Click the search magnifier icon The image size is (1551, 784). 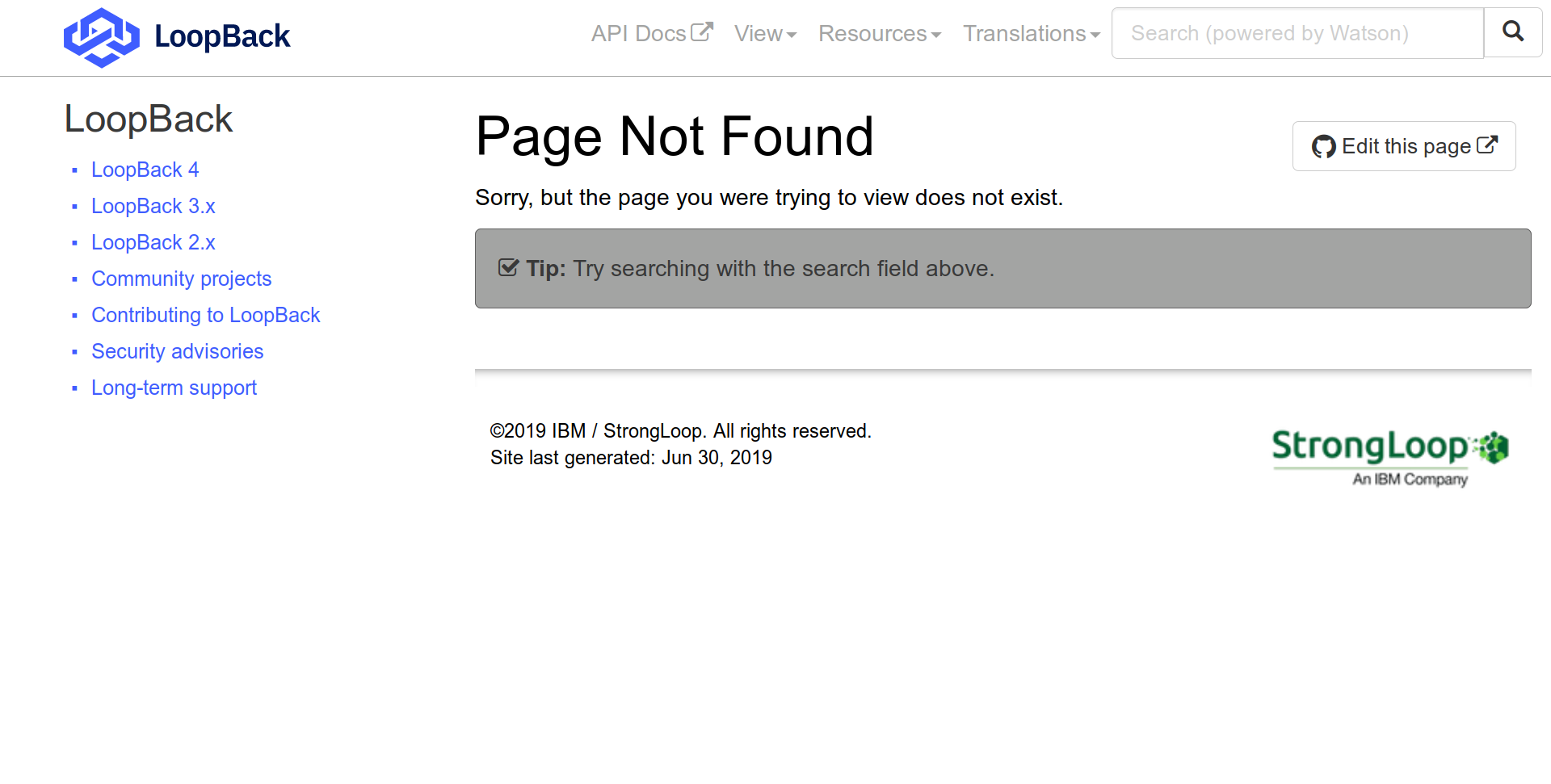(x=1512, y=32)
